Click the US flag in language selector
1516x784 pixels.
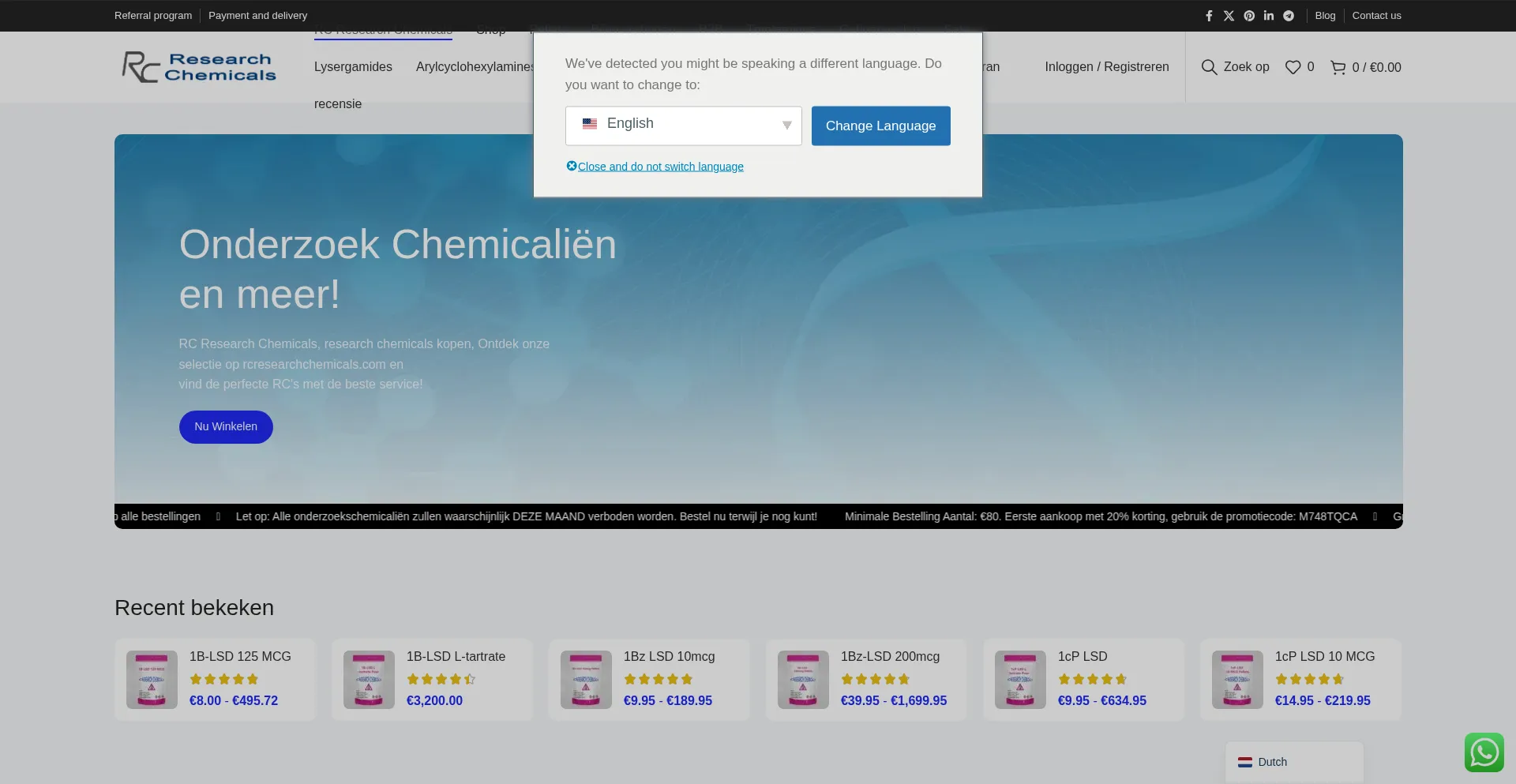coord(590,124)
